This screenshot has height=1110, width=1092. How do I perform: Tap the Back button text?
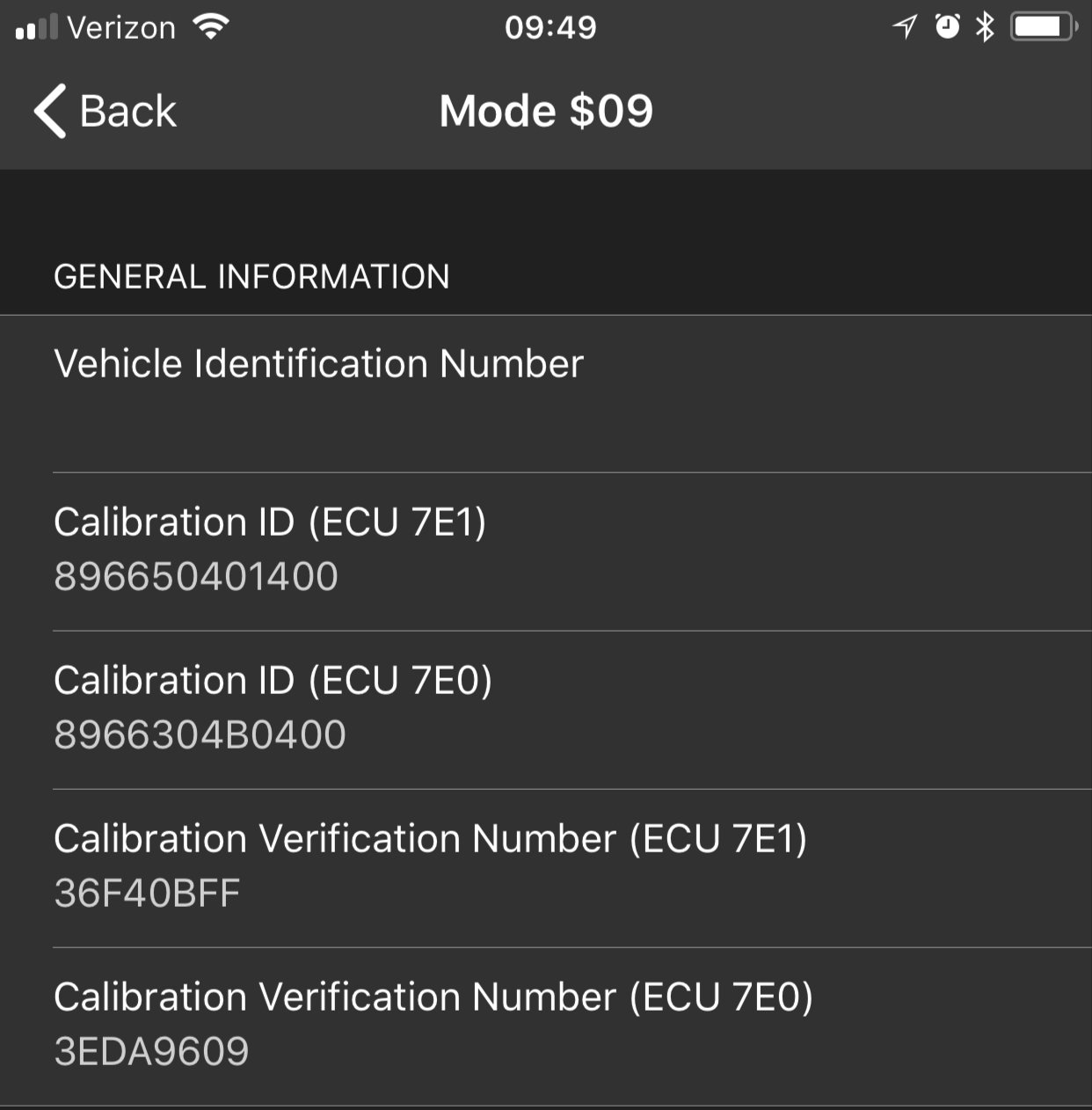coord(127,112)
